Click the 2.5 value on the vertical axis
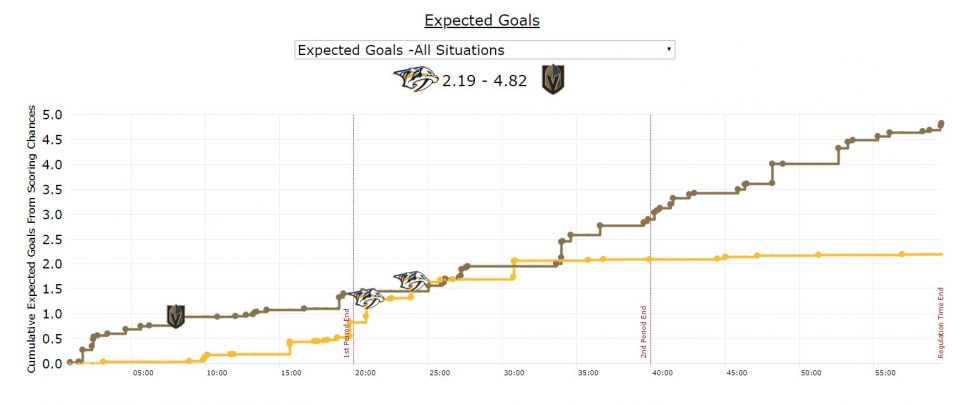This screenshot has width=960, height=404. tap(51, 239)
